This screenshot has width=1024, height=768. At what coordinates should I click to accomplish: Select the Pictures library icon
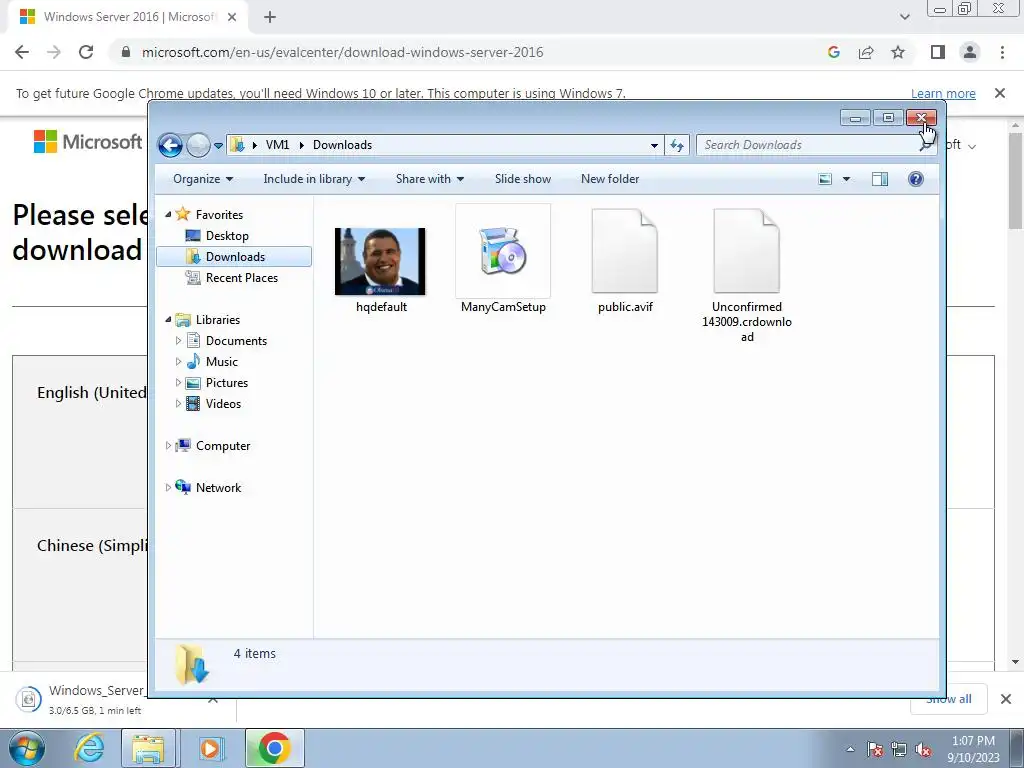click(x=193, y=383)
